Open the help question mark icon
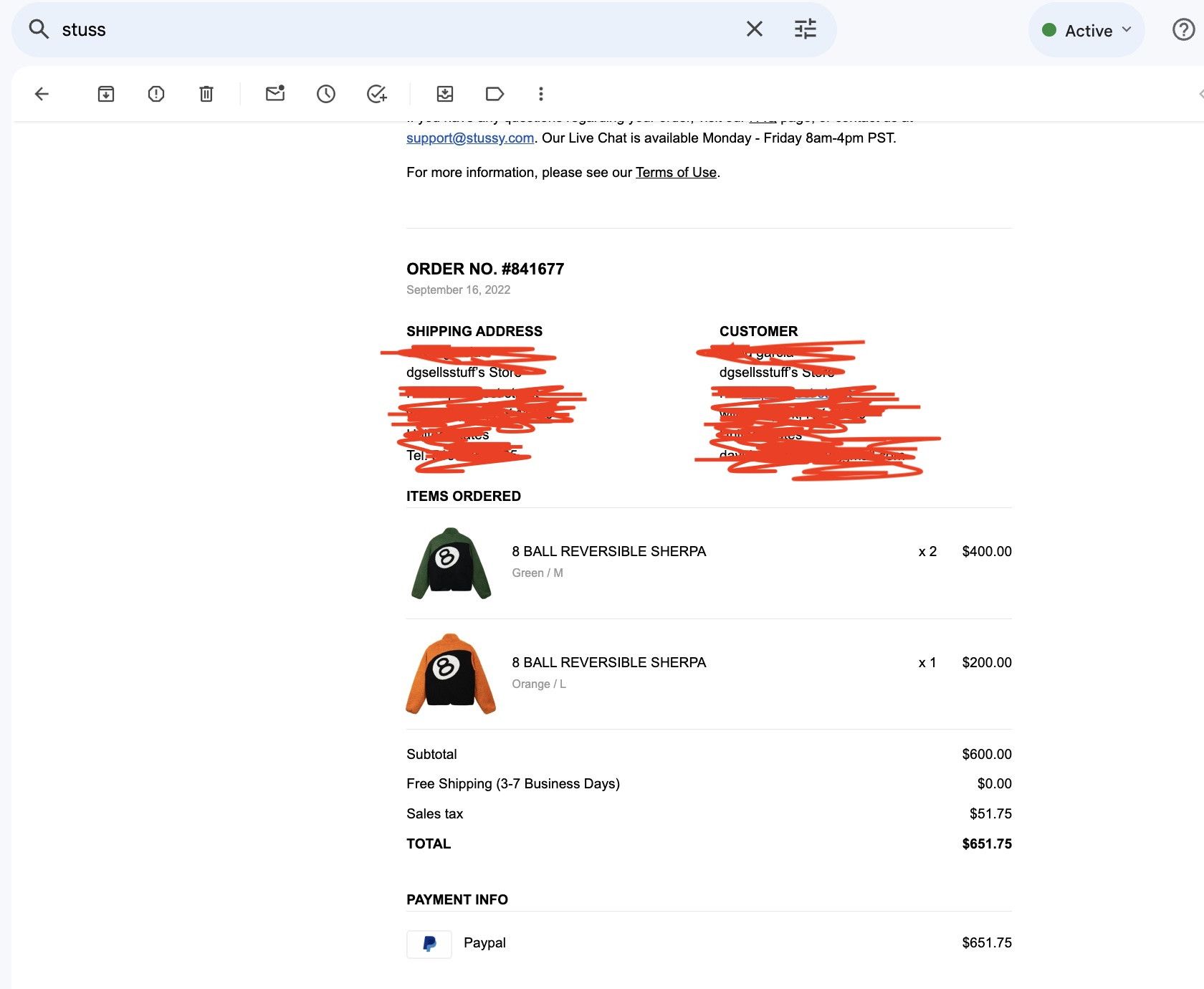This screenshot has width=1204, height=989. (x=1183, y=29)
